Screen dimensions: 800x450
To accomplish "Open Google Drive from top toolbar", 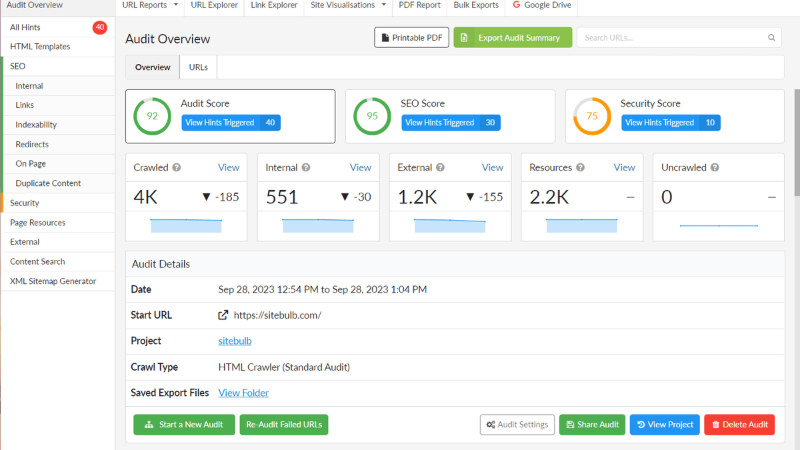I will [x=547, y=5].
